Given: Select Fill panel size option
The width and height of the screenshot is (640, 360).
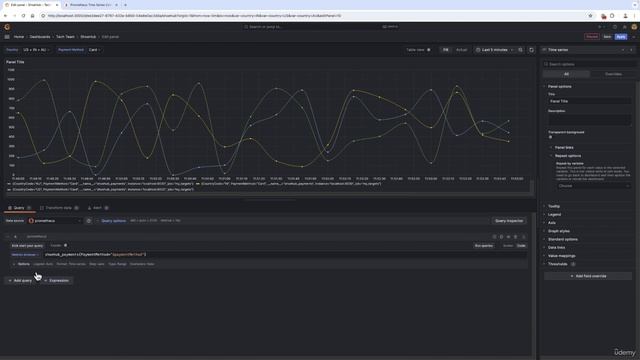Looking at the screenshot, I should [x=445, y=50].
